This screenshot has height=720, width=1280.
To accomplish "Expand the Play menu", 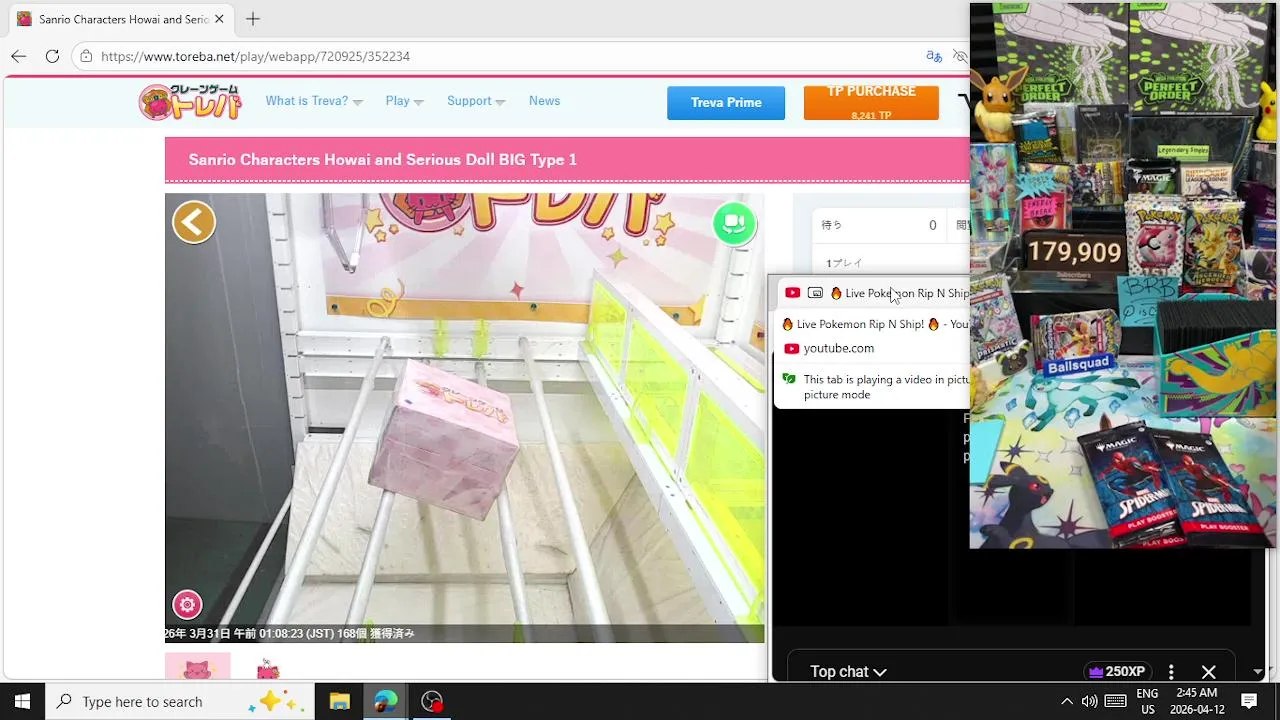I will coord(404,101).
